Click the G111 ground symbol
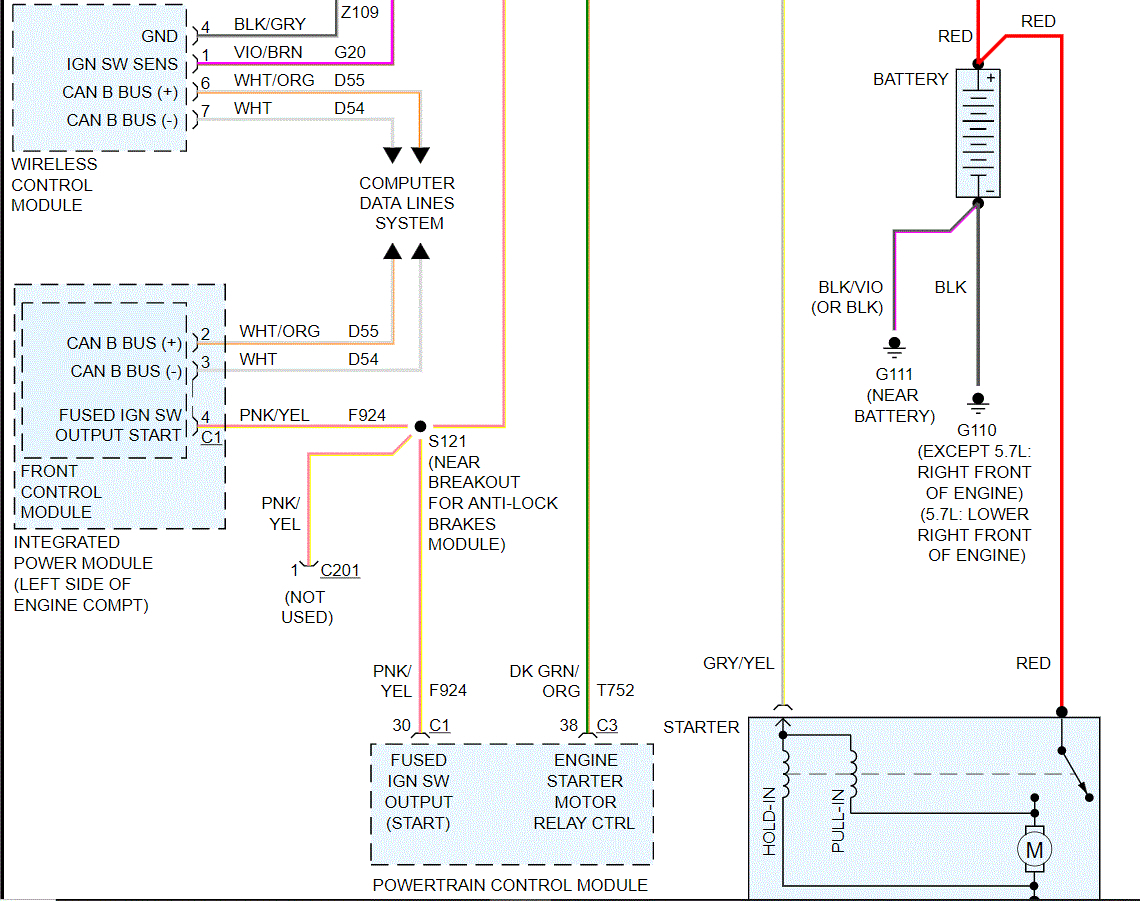 894,346
